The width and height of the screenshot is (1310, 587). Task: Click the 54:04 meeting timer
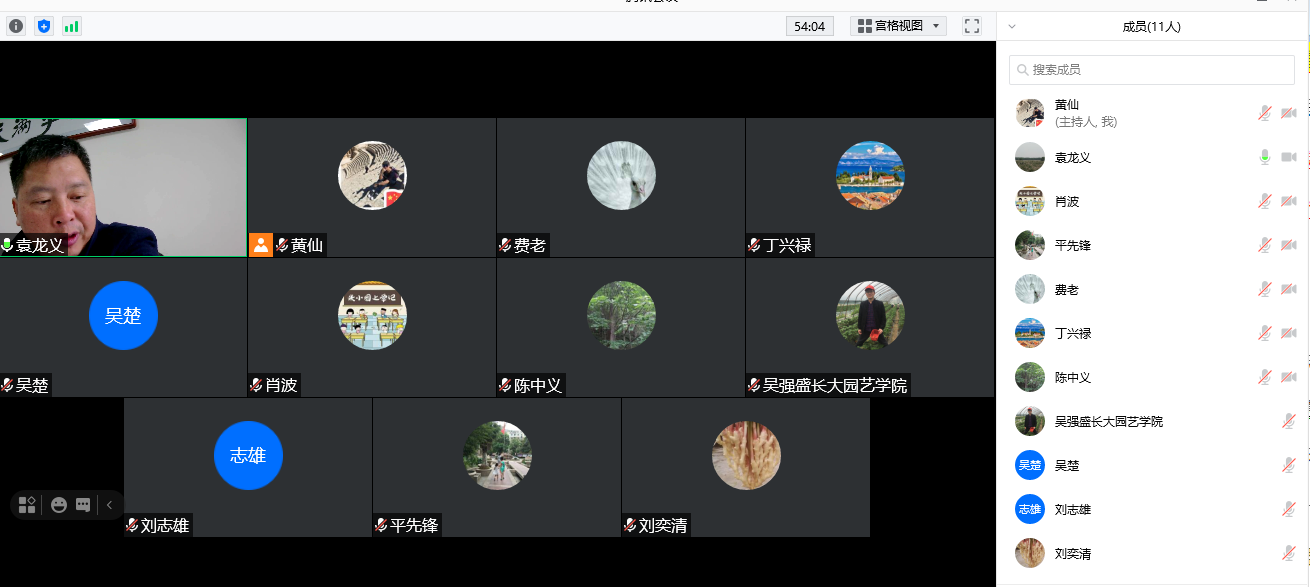point(809,26)
